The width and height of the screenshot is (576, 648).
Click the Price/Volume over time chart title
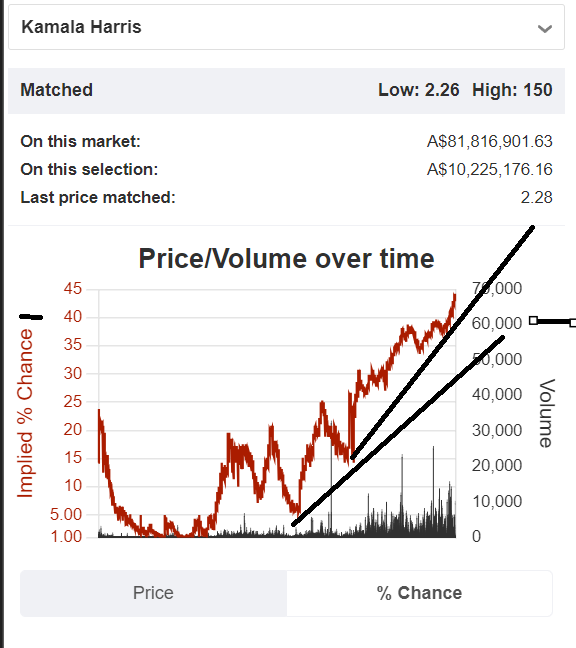pyautogui.click(x=286, y=259)
